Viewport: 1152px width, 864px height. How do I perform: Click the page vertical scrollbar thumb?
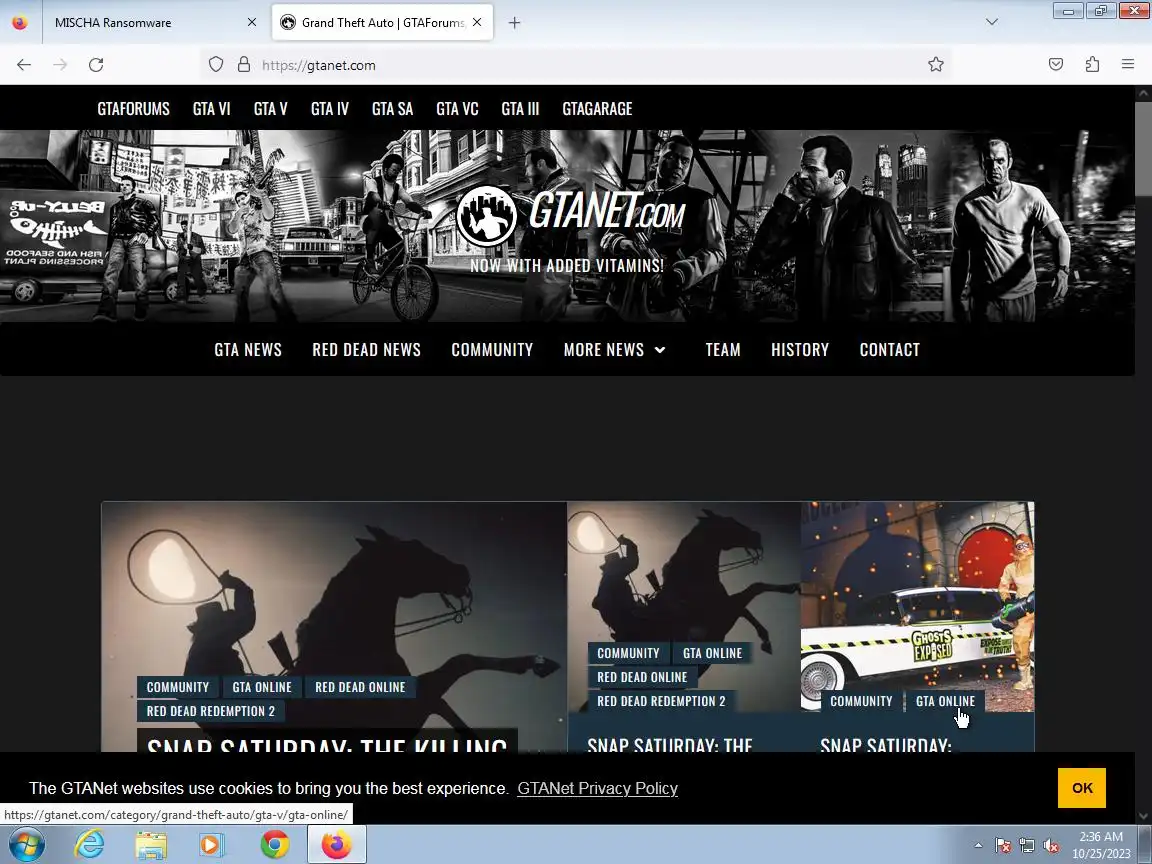[x=1143, y=147]
